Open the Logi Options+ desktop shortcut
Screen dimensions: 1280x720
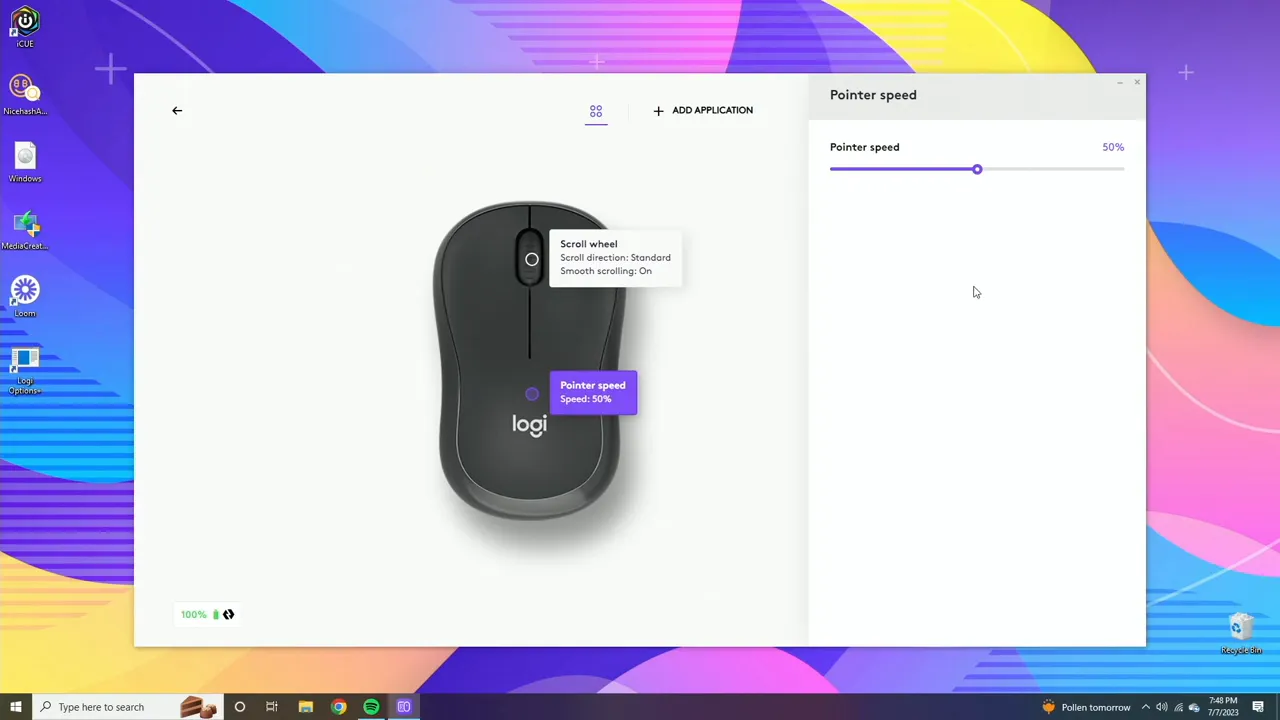click(x=25, y=370)
